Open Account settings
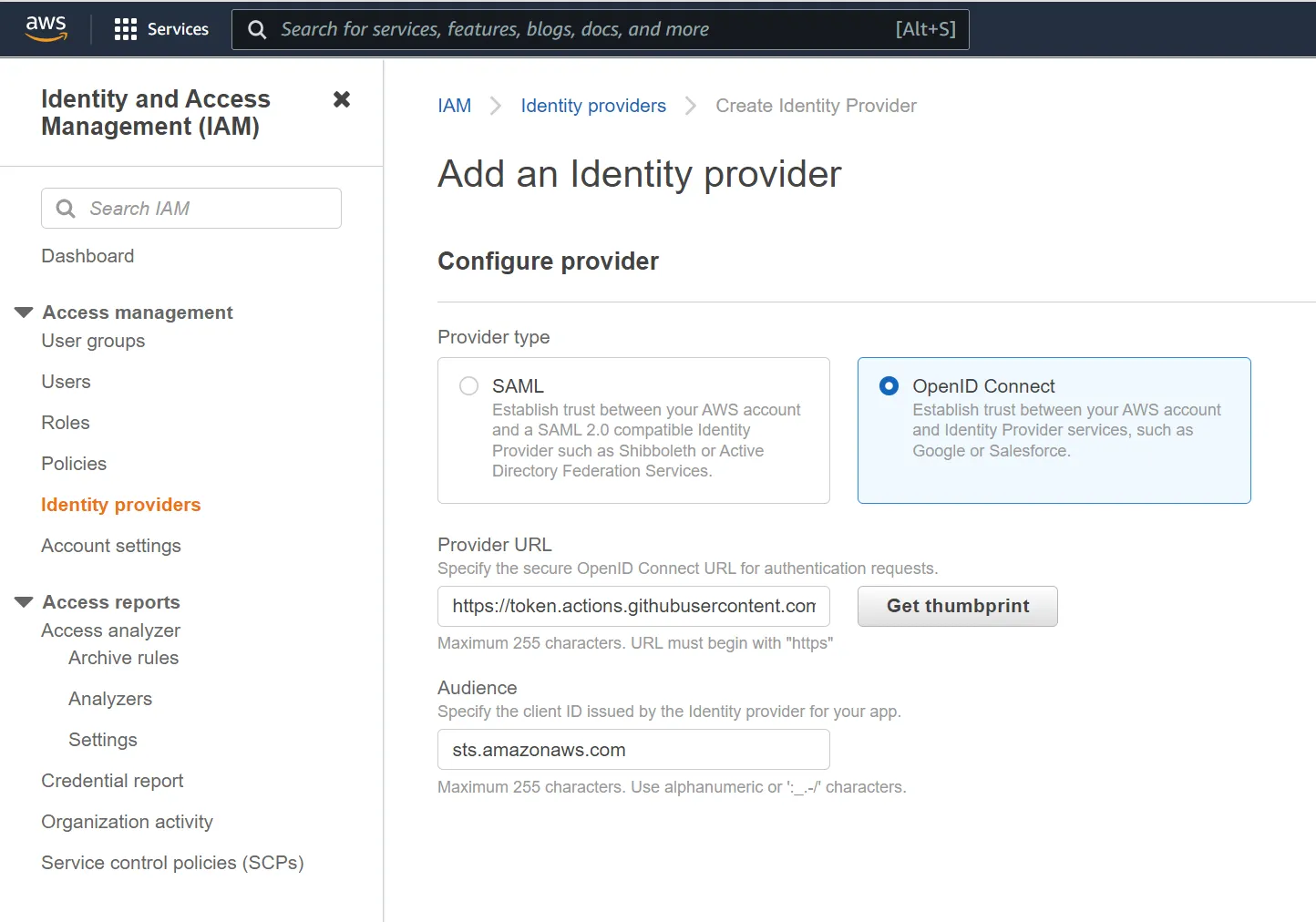The width and height of the screenshot is (1316, 922). pos(110,545)
